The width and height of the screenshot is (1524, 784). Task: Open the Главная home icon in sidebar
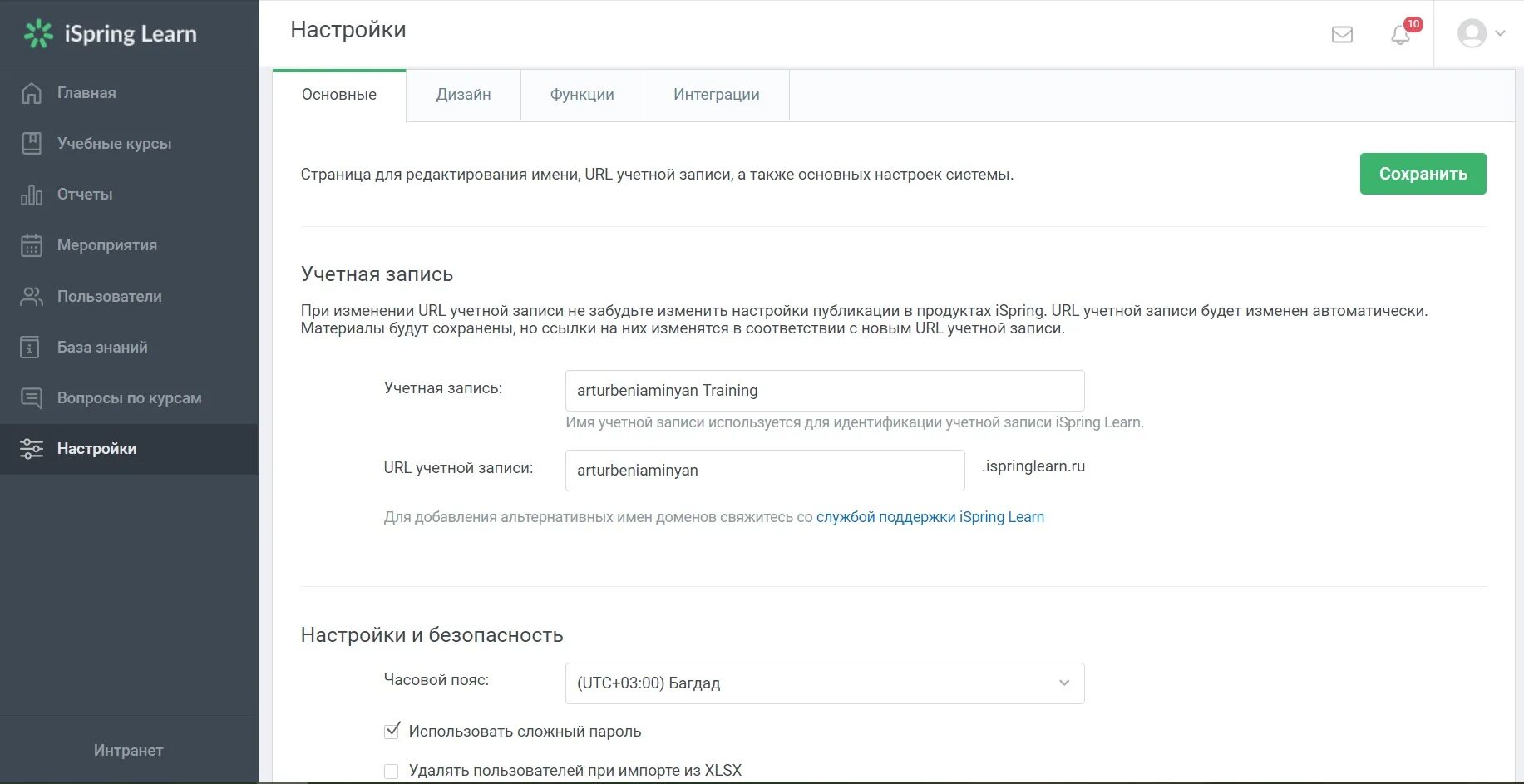click(x=32, y=93)
